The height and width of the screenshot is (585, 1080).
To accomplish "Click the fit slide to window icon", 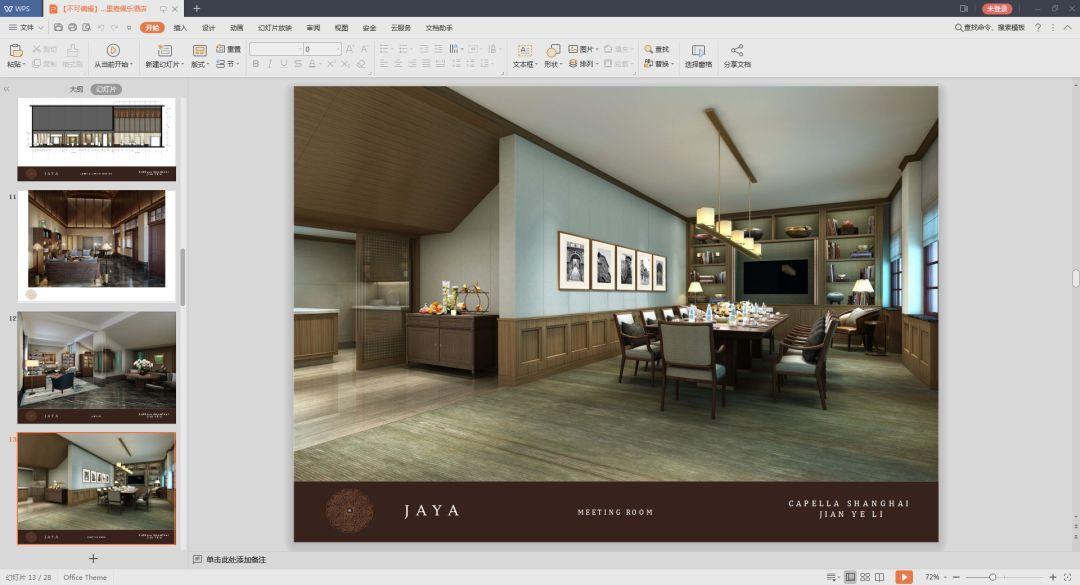I will pyautogui.click(x=1068, y=577).
